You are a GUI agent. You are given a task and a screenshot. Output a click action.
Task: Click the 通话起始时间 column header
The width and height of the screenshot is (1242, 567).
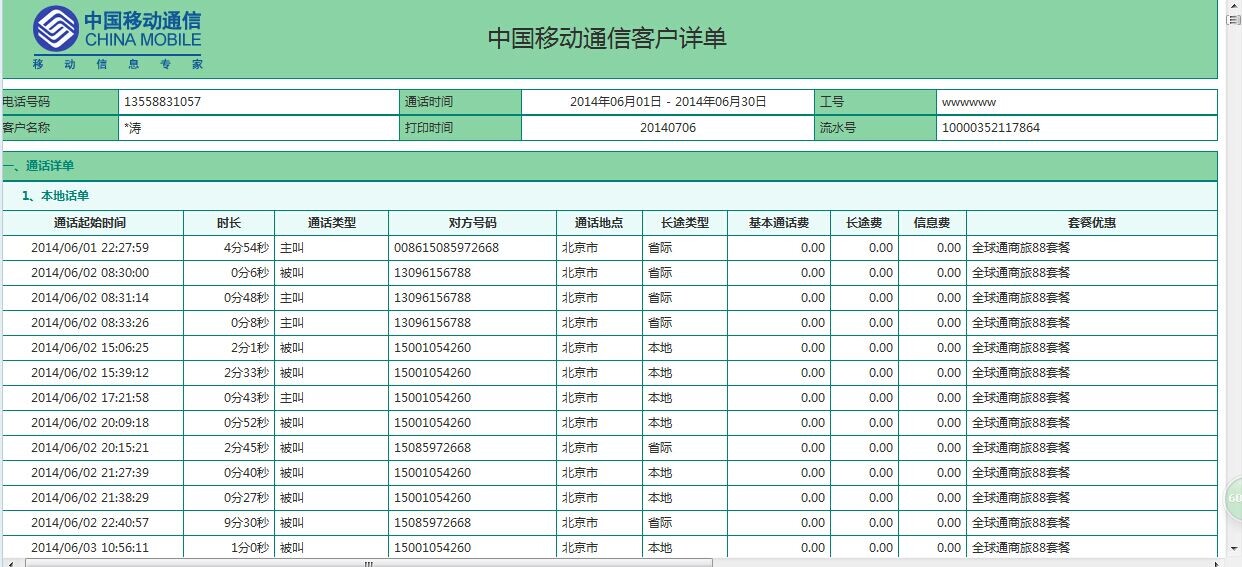pos(90,223)
